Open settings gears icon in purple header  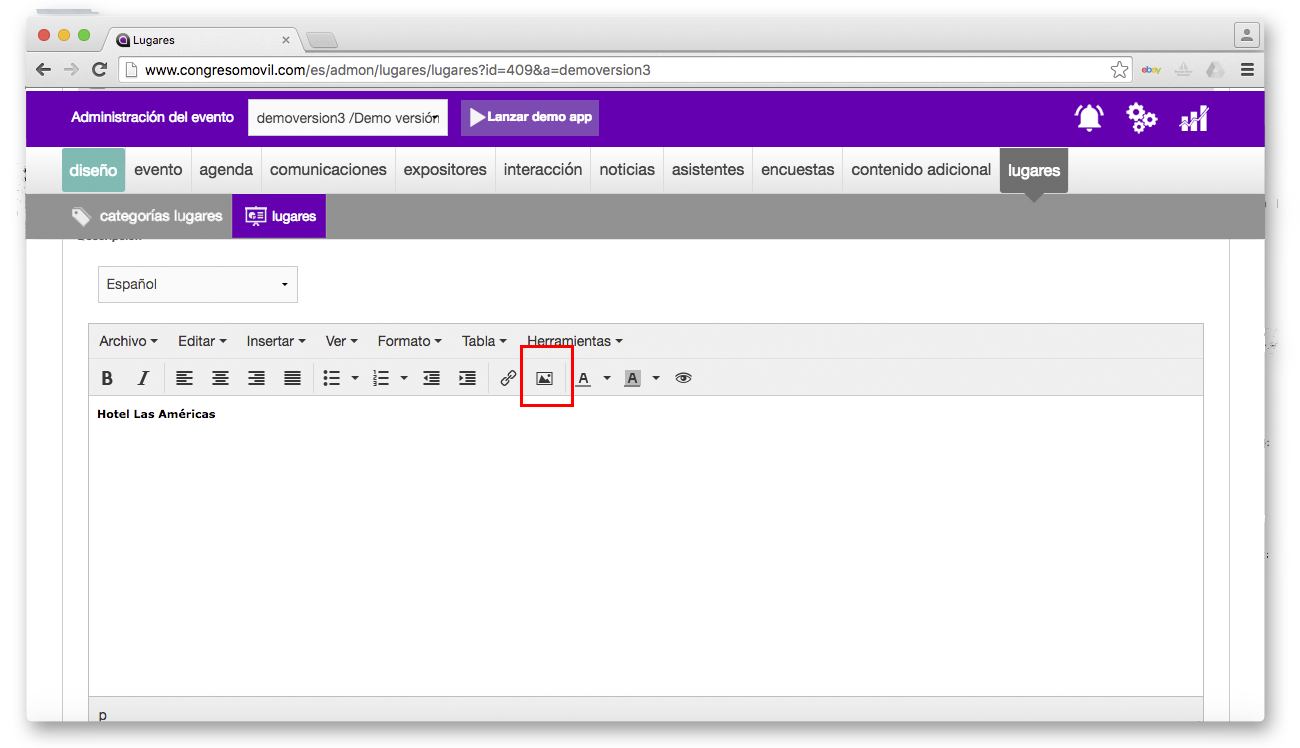[1141, 118]
